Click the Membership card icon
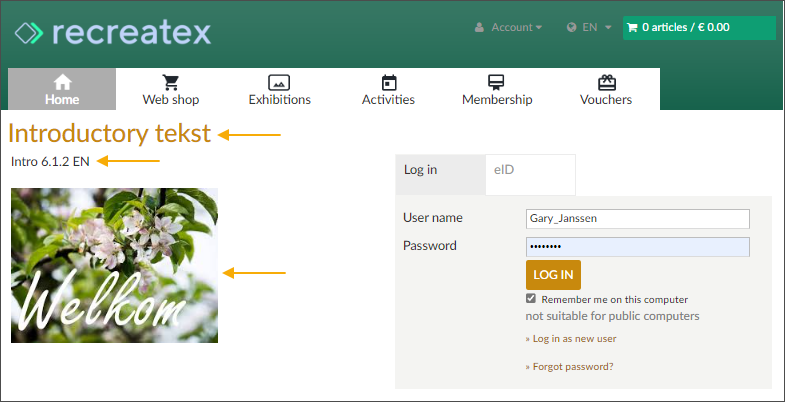 click(x=496, y=82)
